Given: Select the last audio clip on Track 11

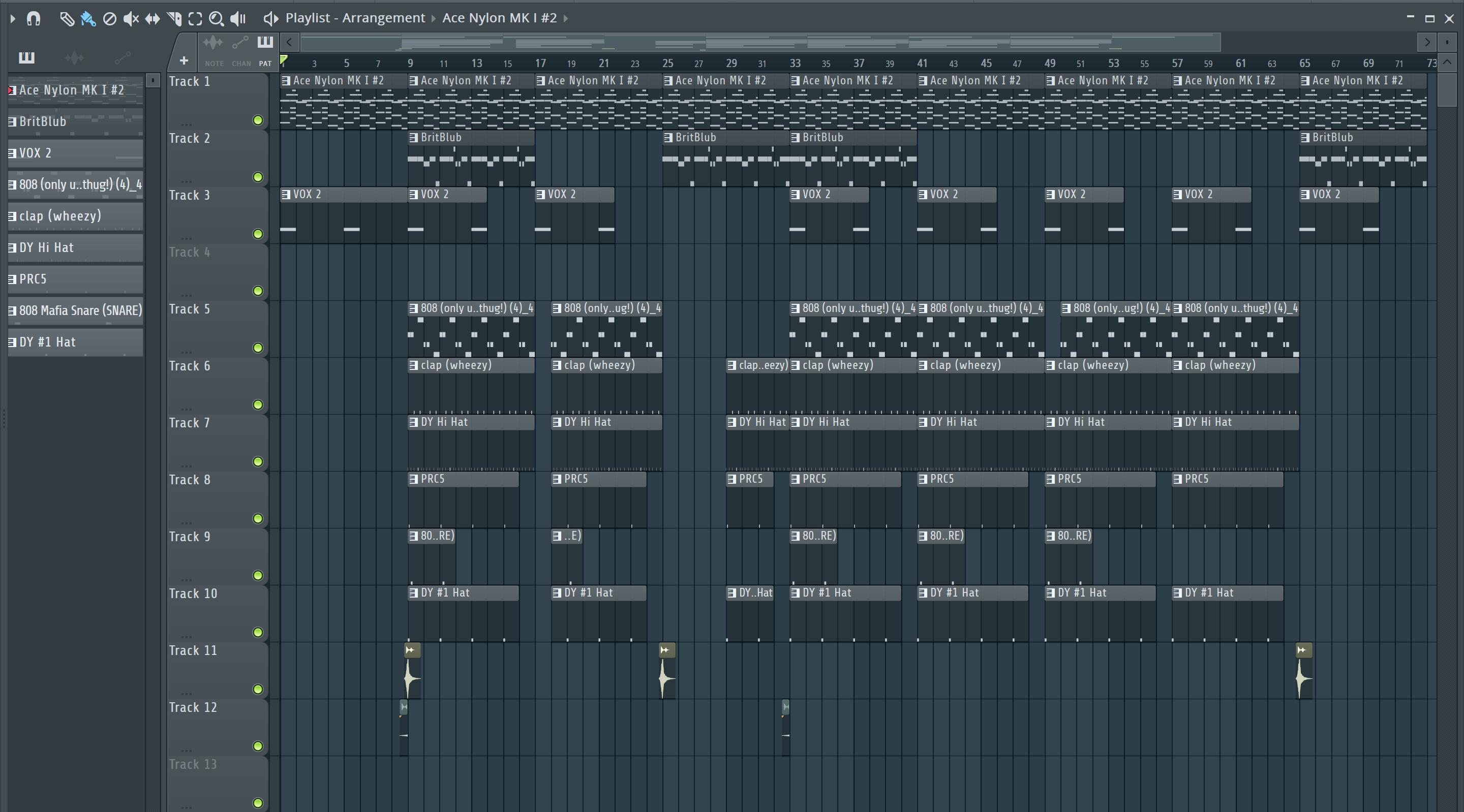Looking at the screenshot, I should tap(1304, 671).
